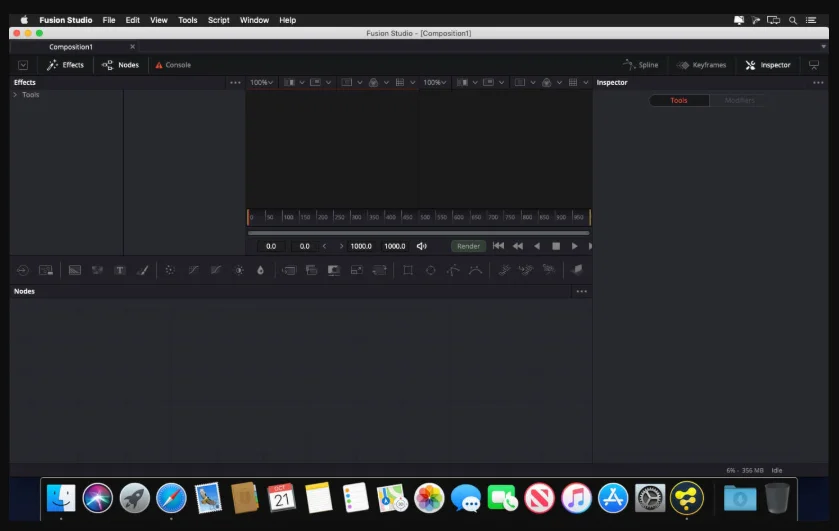Image resolution: width=839 pixels, height=531 pixels.
Task: Open Nodes panel three-dot options menu
Action: tap(582, 291)
